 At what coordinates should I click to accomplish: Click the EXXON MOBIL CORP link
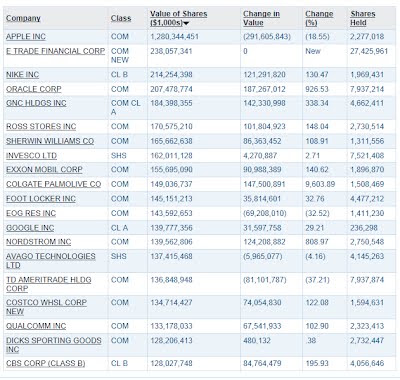44,169
